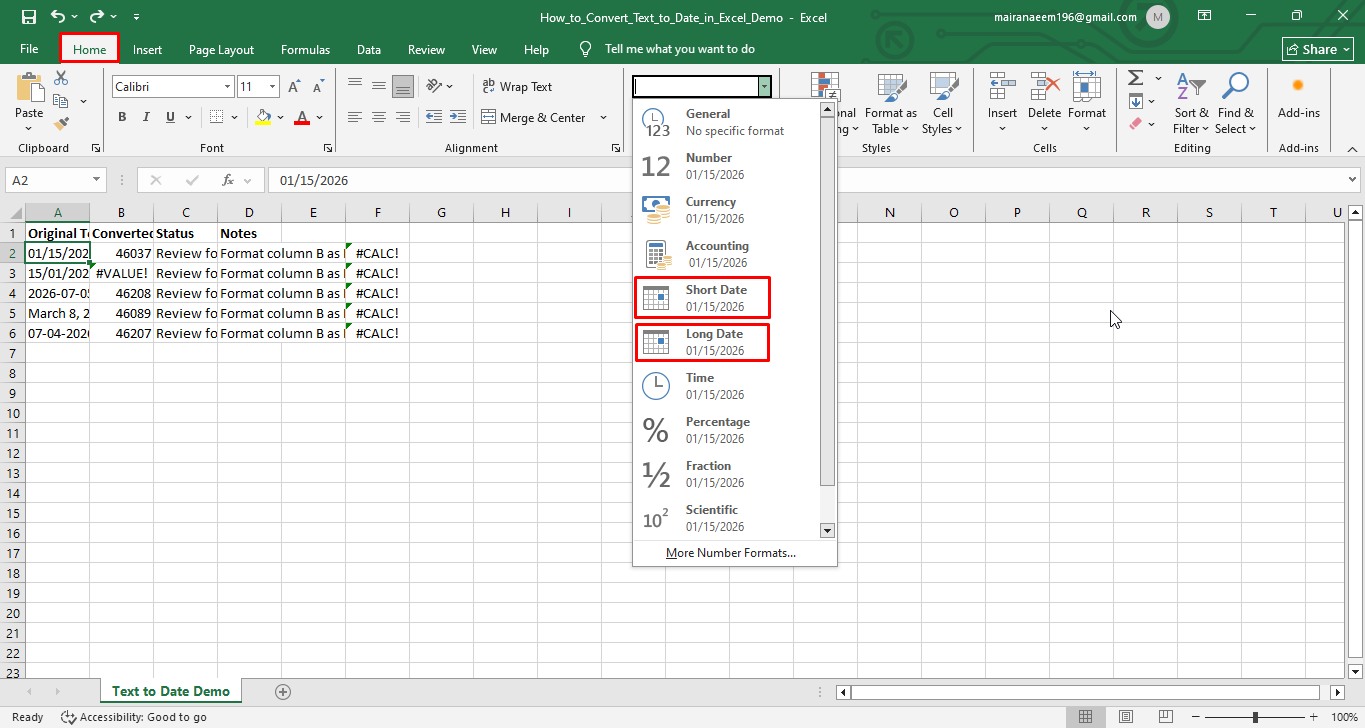This screenshot has width=1365, height=728.
Task: Save the workbook with the floppy disk icon
Action: pyautogui.click(x=28, y=17)
